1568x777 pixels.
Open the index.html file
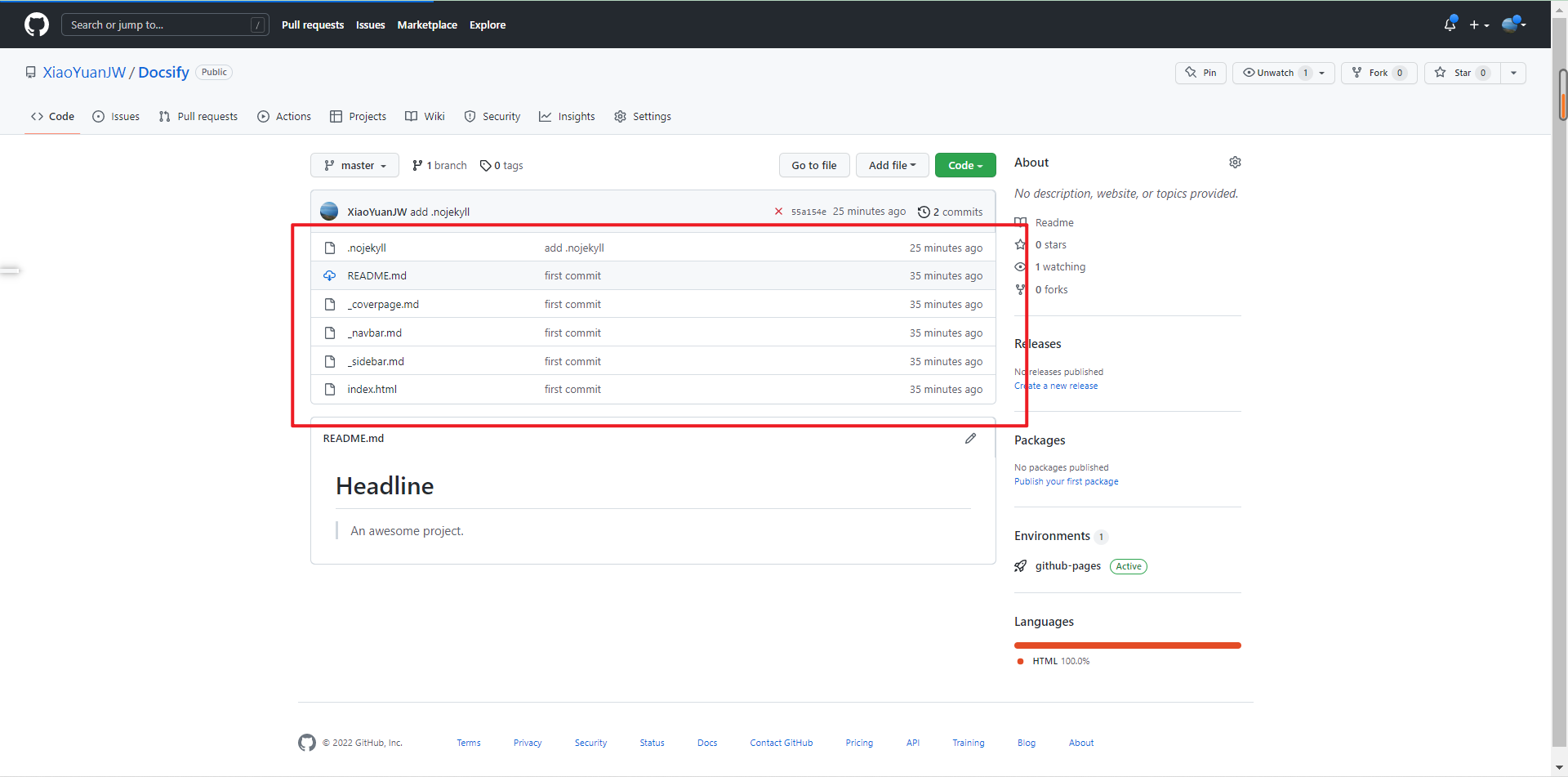372,390
